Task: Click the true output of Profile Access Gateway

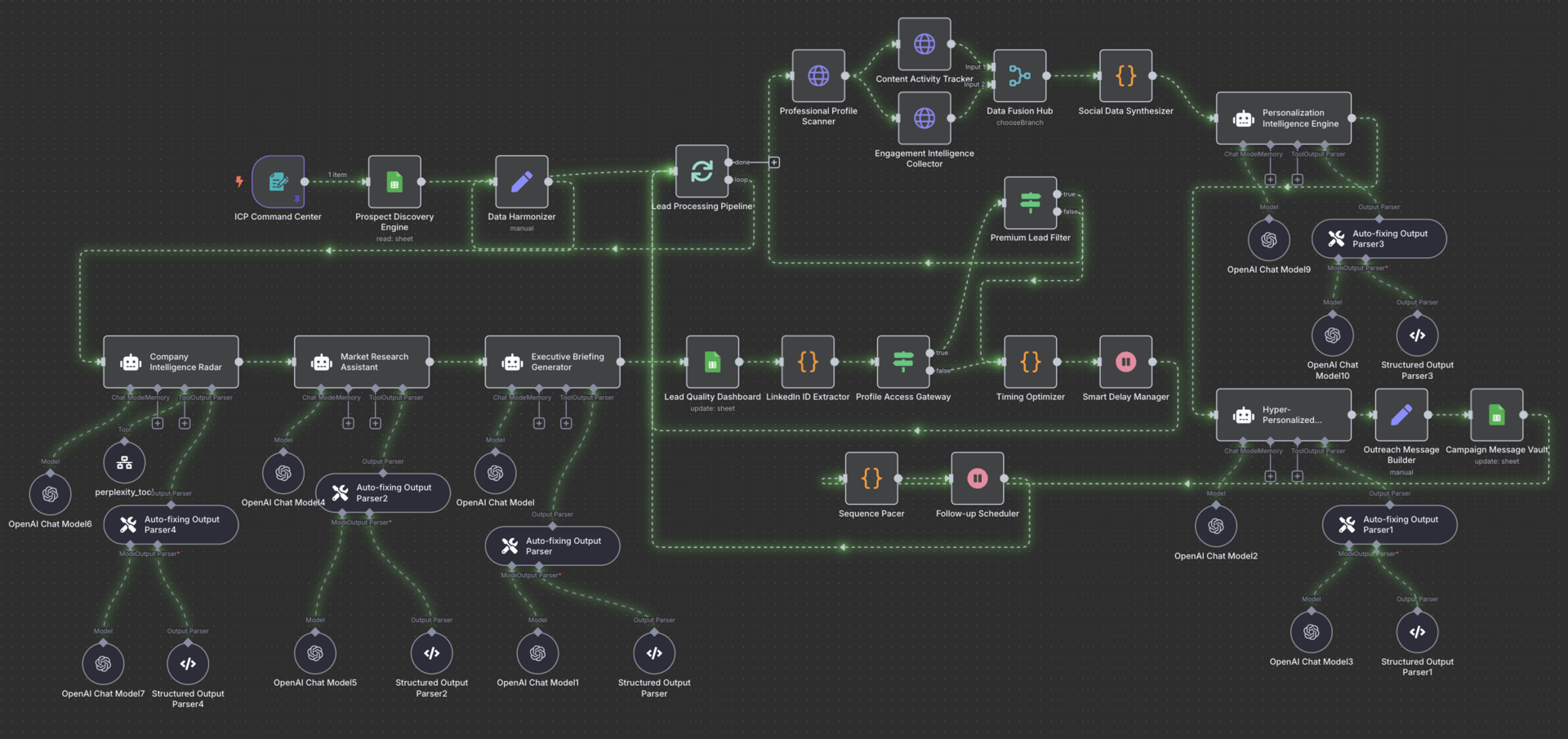Action: point(930,353)
